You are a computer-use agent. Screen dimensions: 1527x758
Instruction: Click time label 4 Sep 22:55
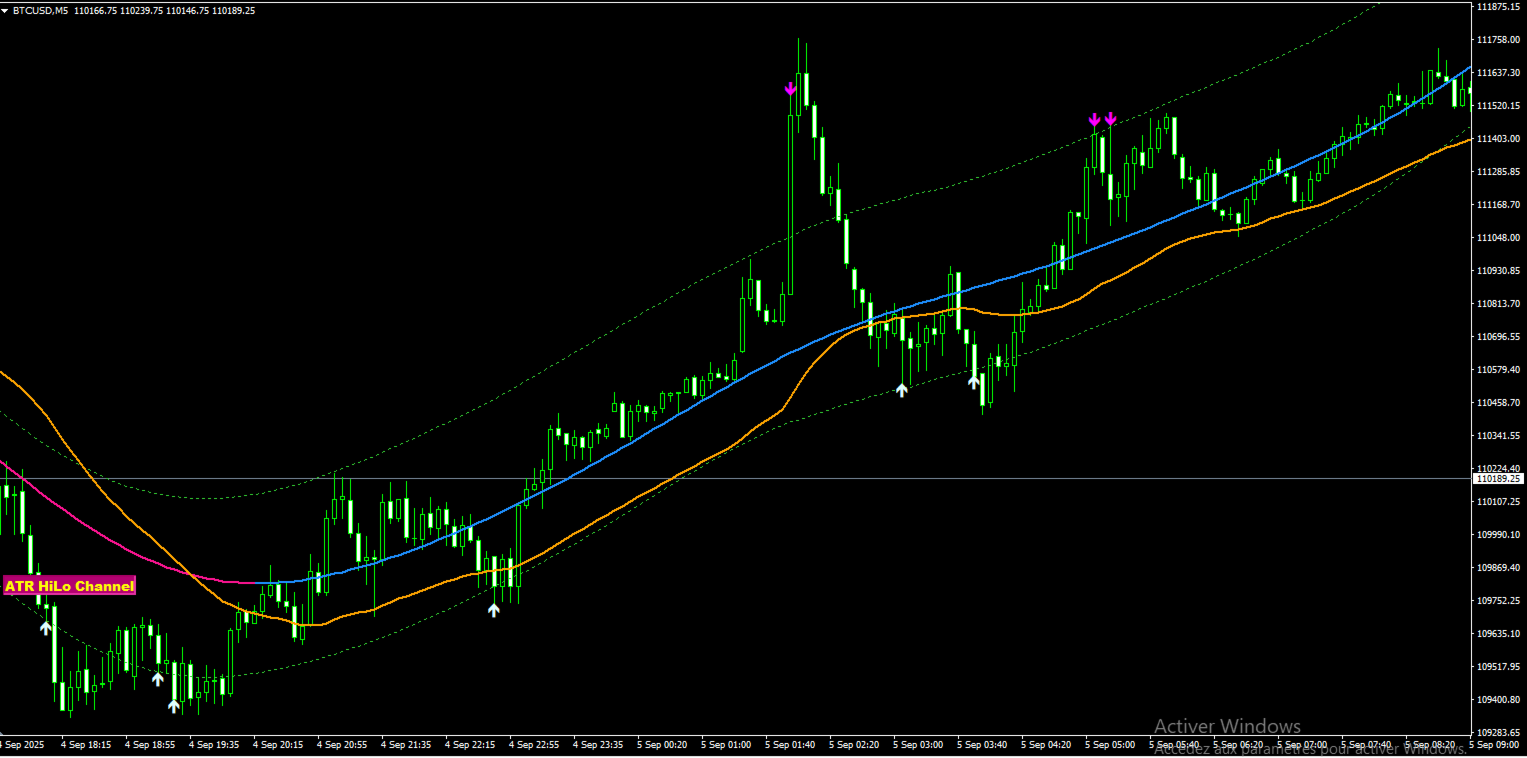pyautogui.click(x=534, y=744)
